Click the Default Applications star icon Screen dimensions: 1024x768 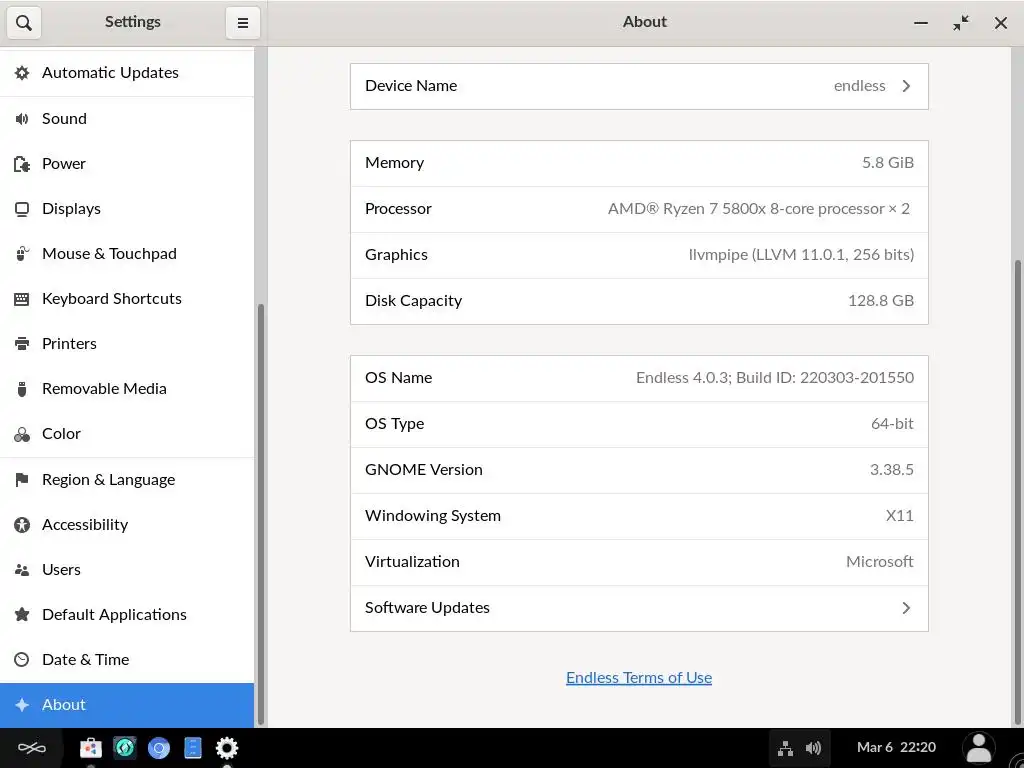(x=22, y=615)
